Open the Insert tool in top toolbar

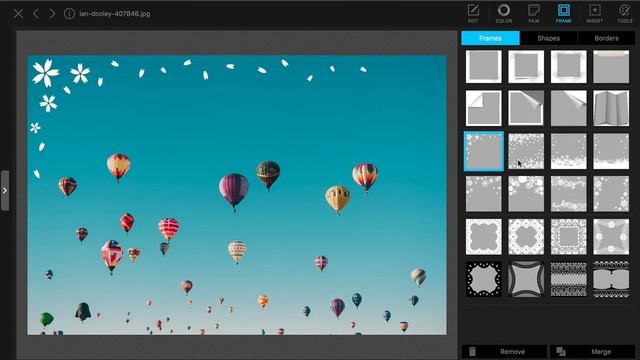[595, 13]
